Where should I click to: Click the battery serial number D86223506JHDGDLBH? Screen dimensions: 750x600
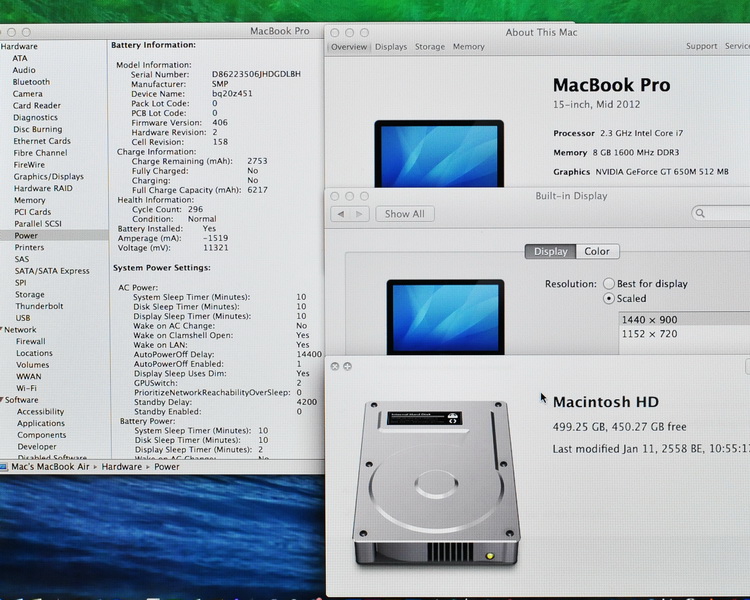tap(256, 74)
